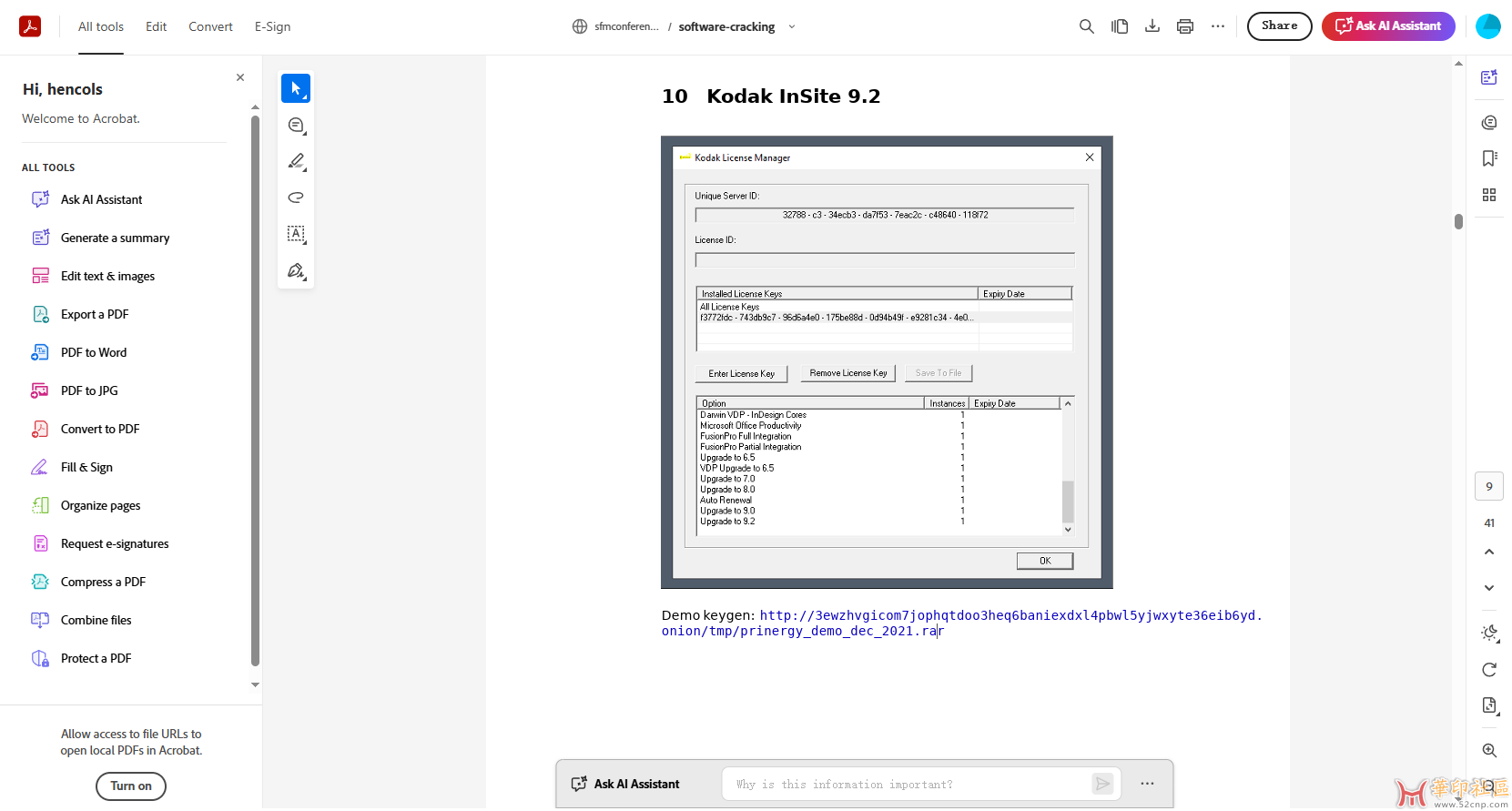This screenshot has width=1512, height=811.
Task: Expand the software-cracking filename dropdown
Action: 792,26
